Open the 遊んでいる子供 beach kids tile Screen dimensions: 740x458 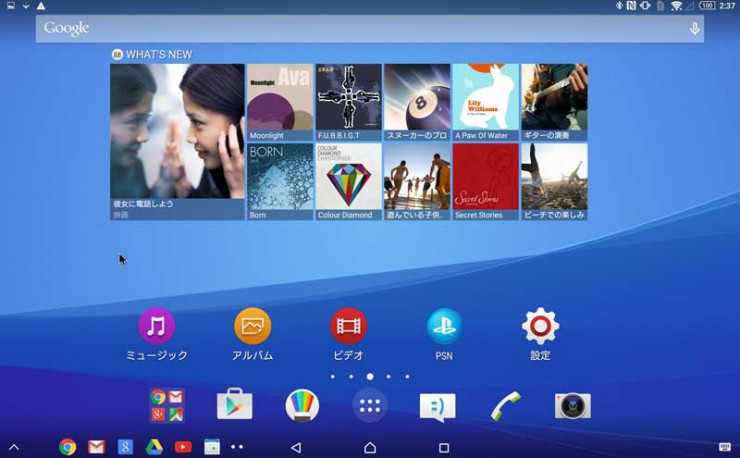[x=417, y=182]
